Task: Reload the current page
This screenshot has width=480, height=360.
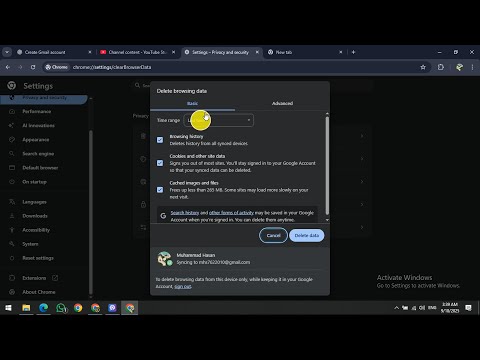Action: coord(33,67)
